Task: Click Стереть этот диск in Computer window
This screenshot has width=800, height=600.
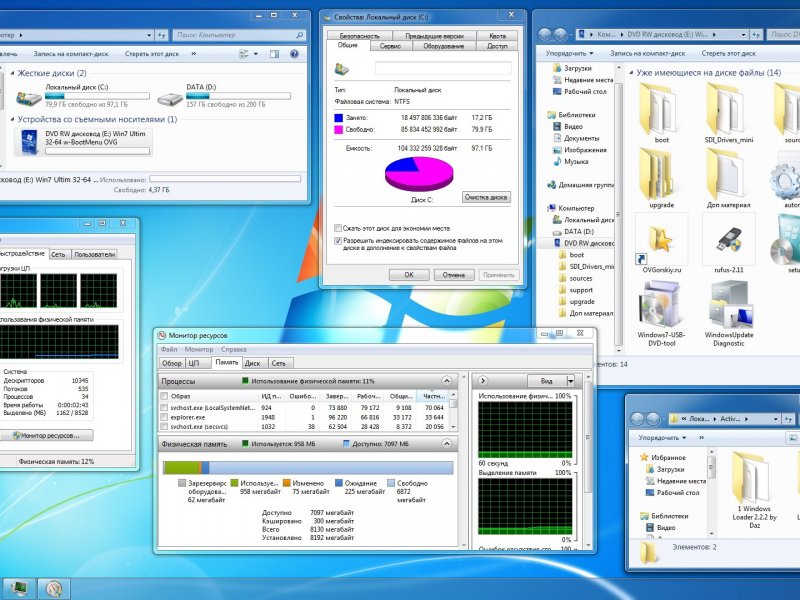Action: (152, 54)
